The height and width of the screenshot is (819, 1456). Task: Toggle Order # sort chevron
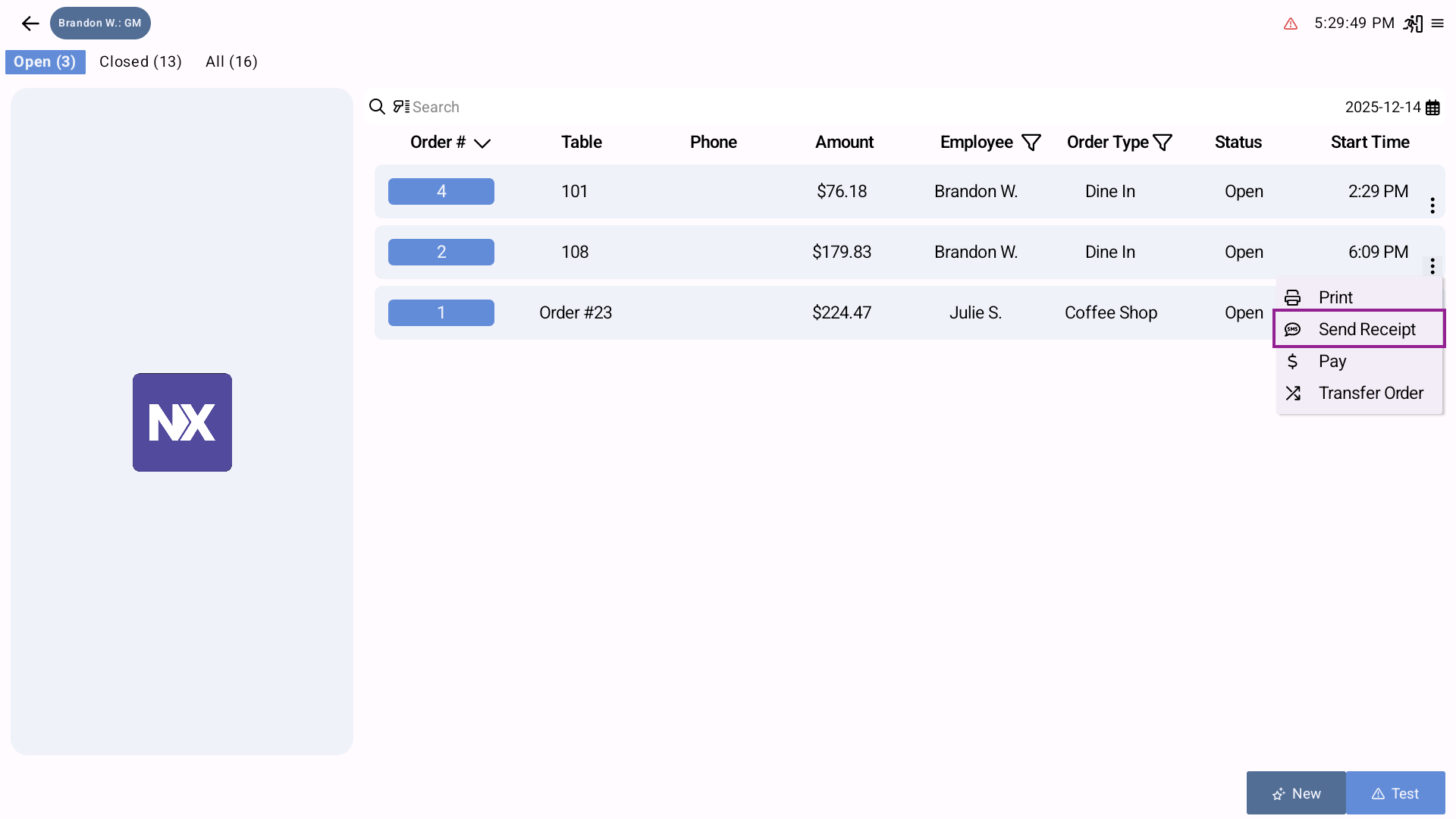(x=482, y=143)
